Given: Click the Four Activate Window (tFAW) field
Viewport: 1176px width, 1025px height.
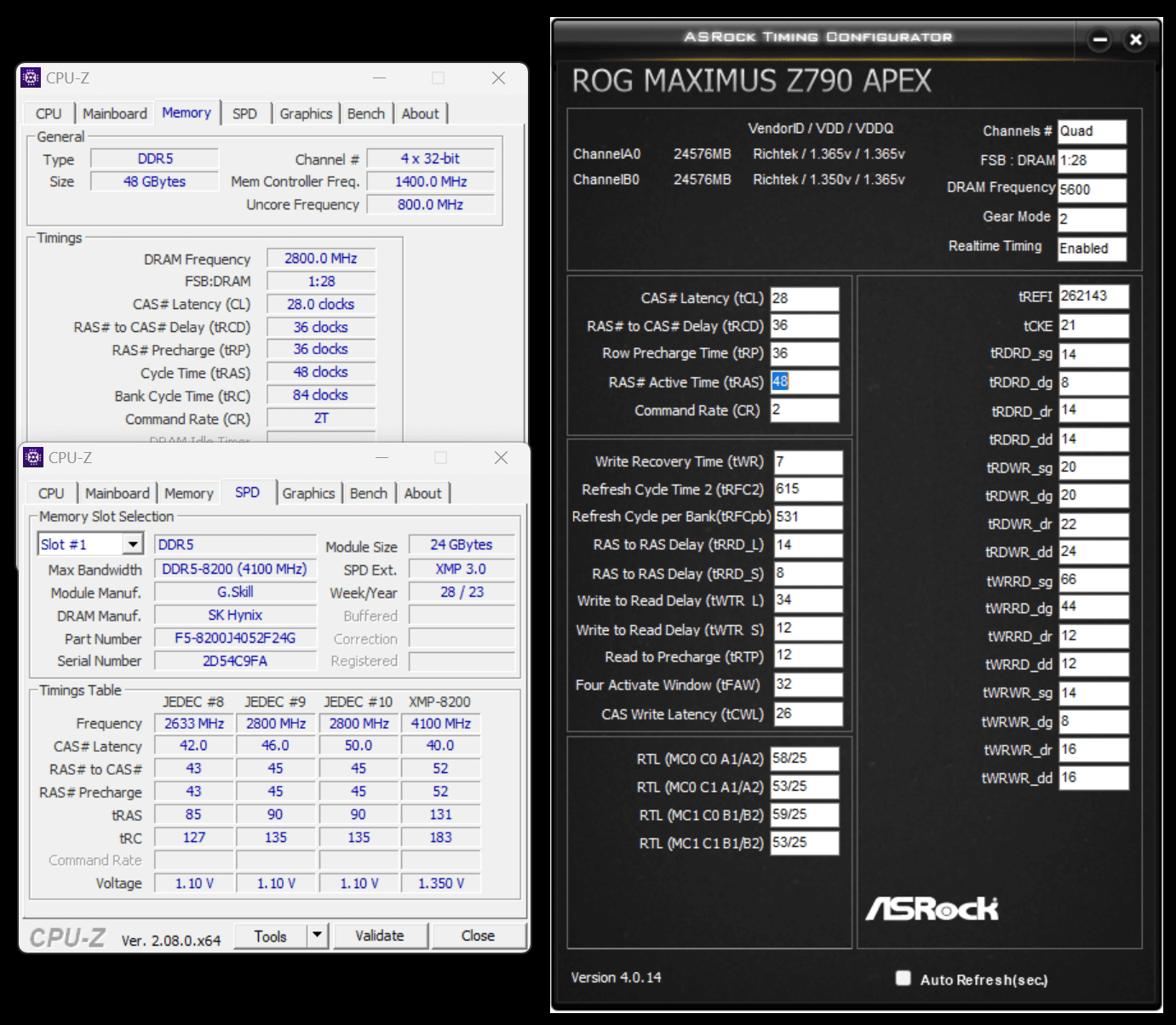Looking at the screenshot, I should click(808, 684).
